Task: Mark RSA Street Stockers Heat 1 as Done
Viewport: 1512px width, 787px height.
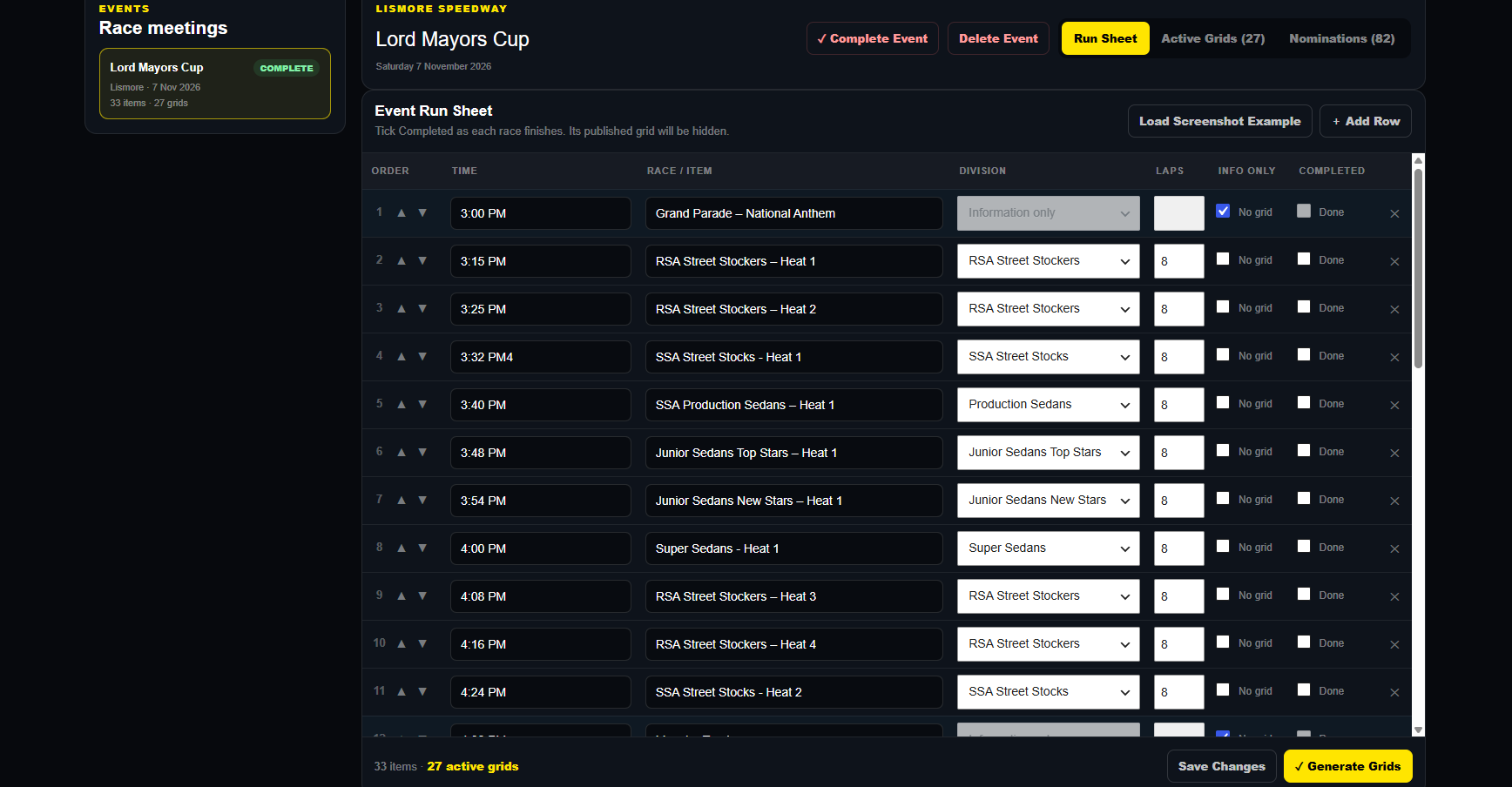Action: pyautogui.click(x=1304, y=259)
